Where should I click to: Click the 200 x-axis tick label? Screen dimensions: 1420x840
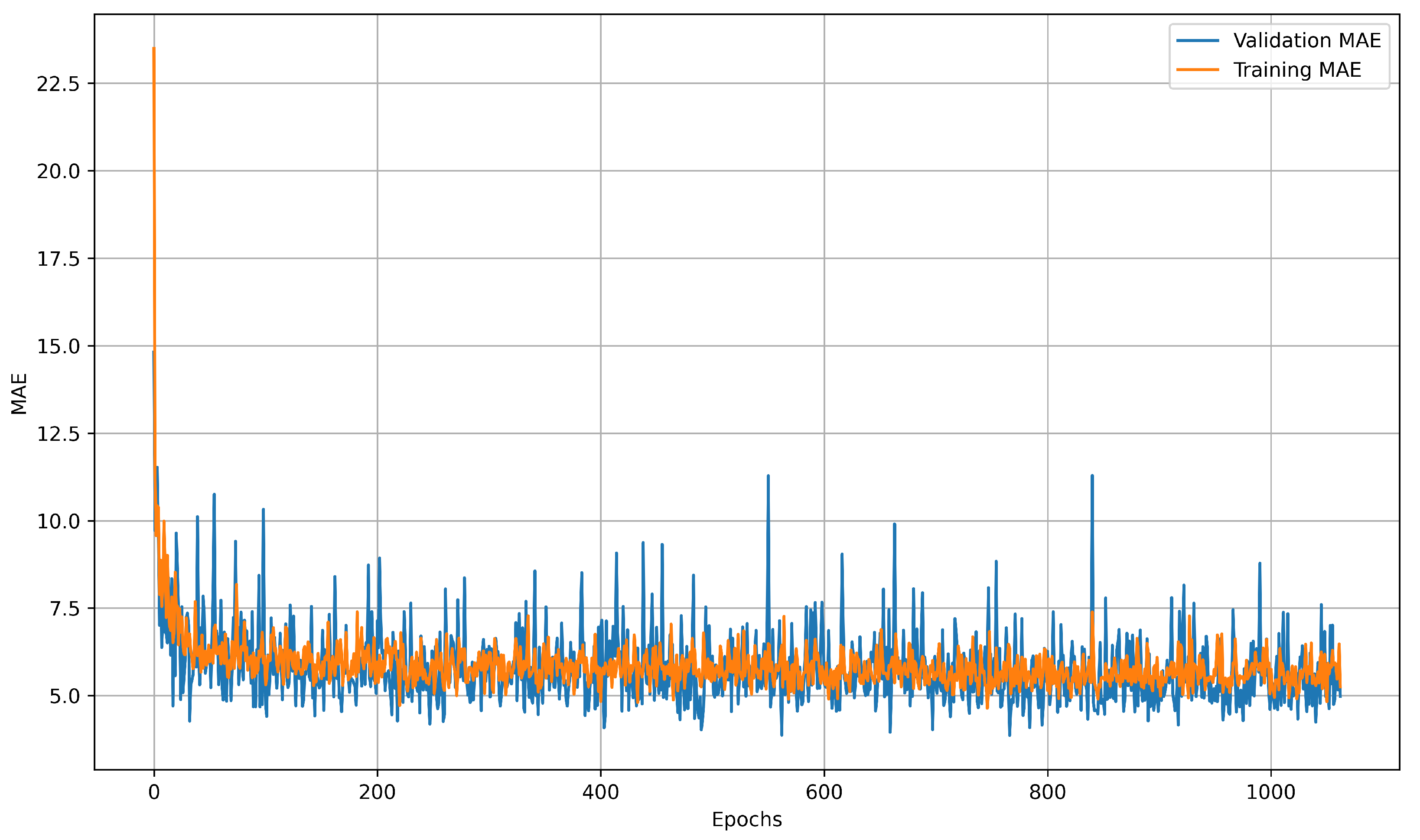(377, 792)
